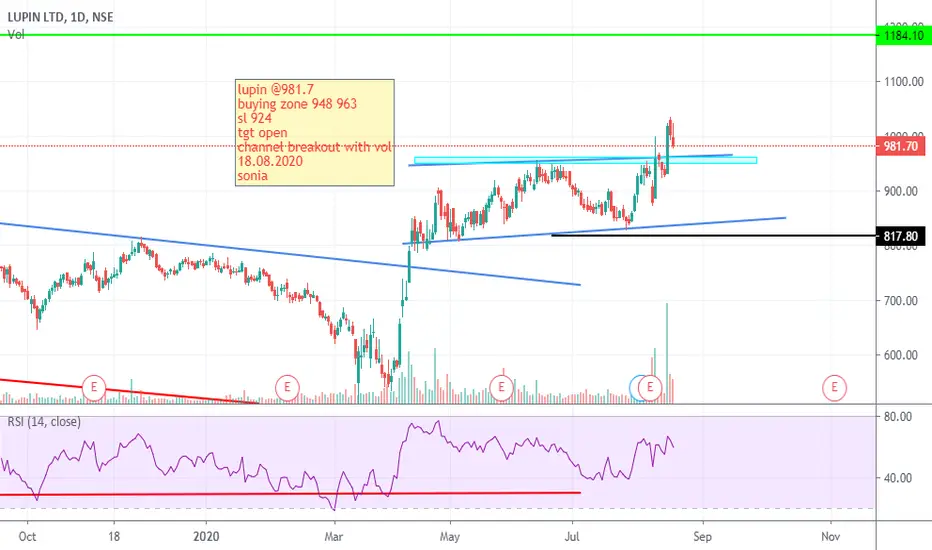This screenshot has width=932, height=550.
Task: Click the 'tgt open' text line
Action: click(263, 133)
